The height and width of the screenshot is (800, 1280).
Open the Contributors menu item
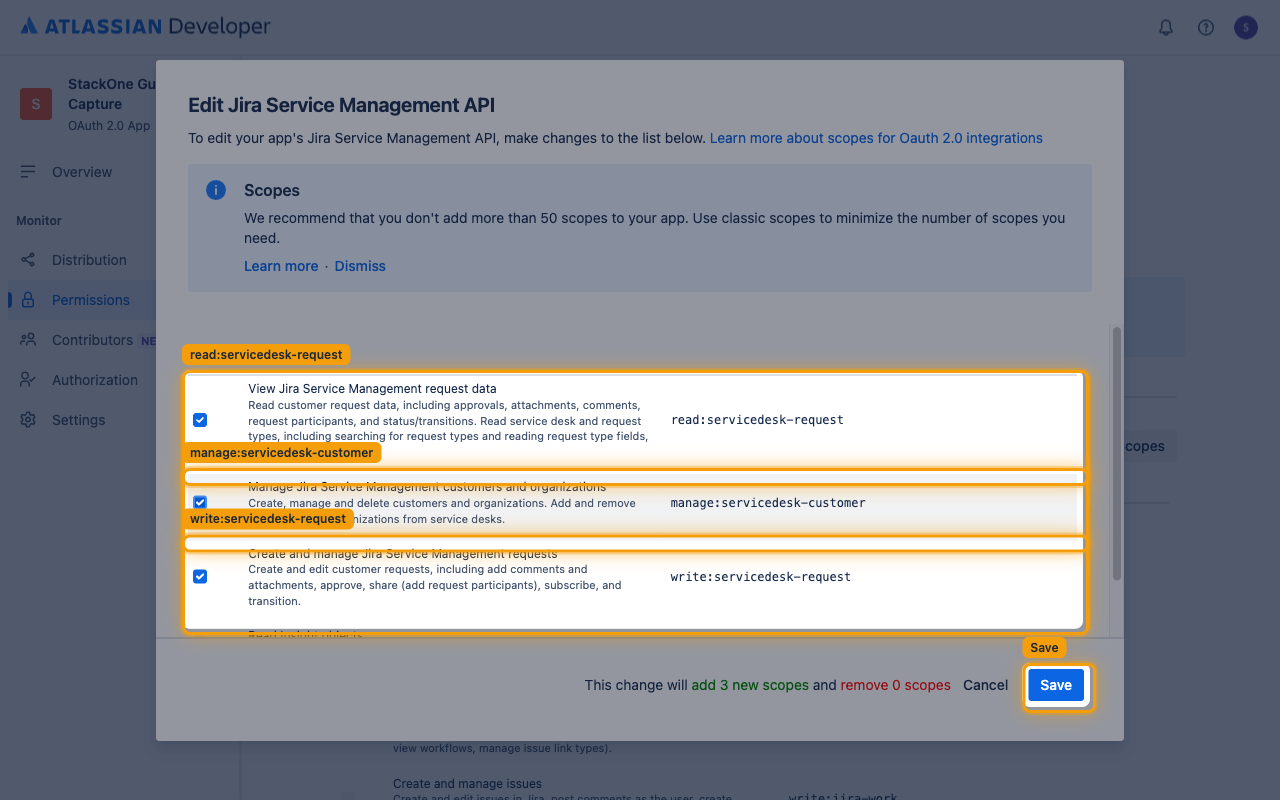pos(92,340)
